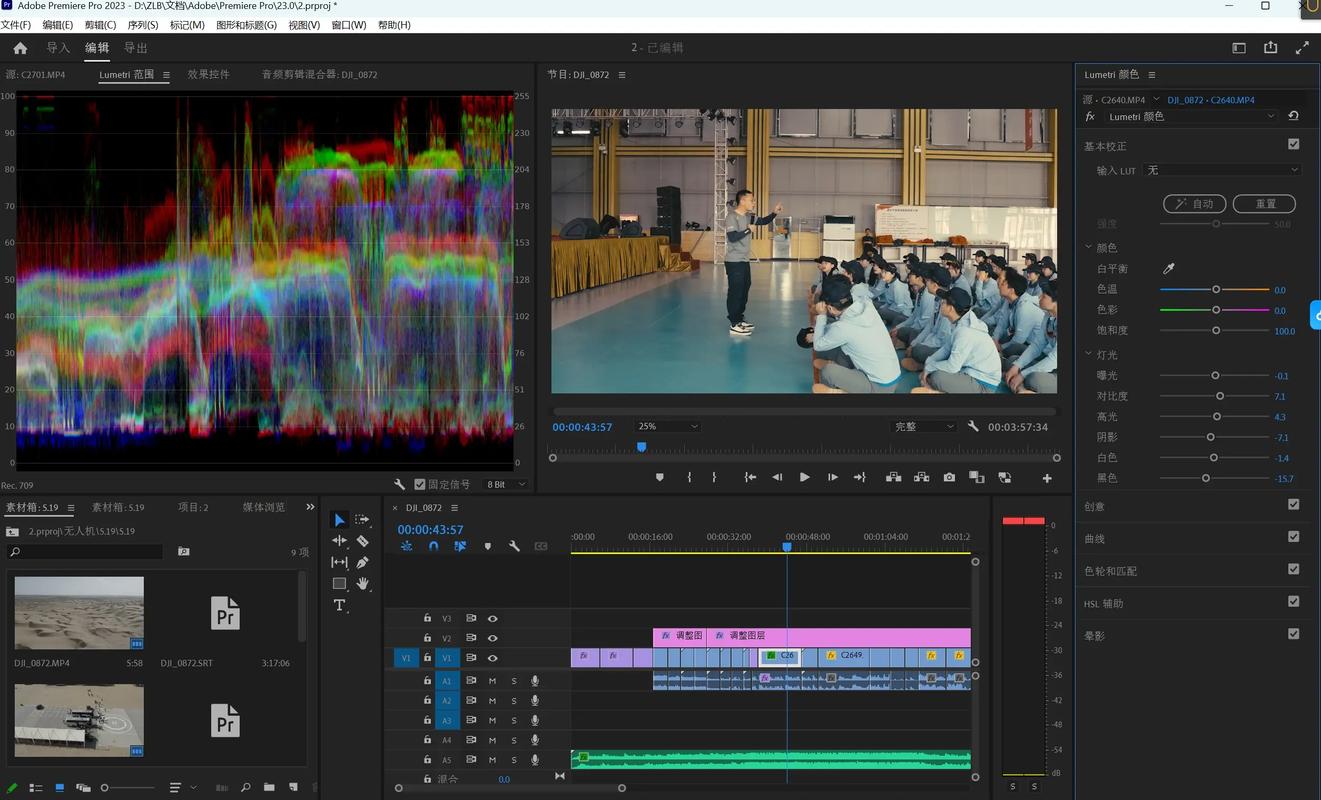This screenshot has height=800, width=1321.
Task: Select the Type tool
Action: (339, 605)
